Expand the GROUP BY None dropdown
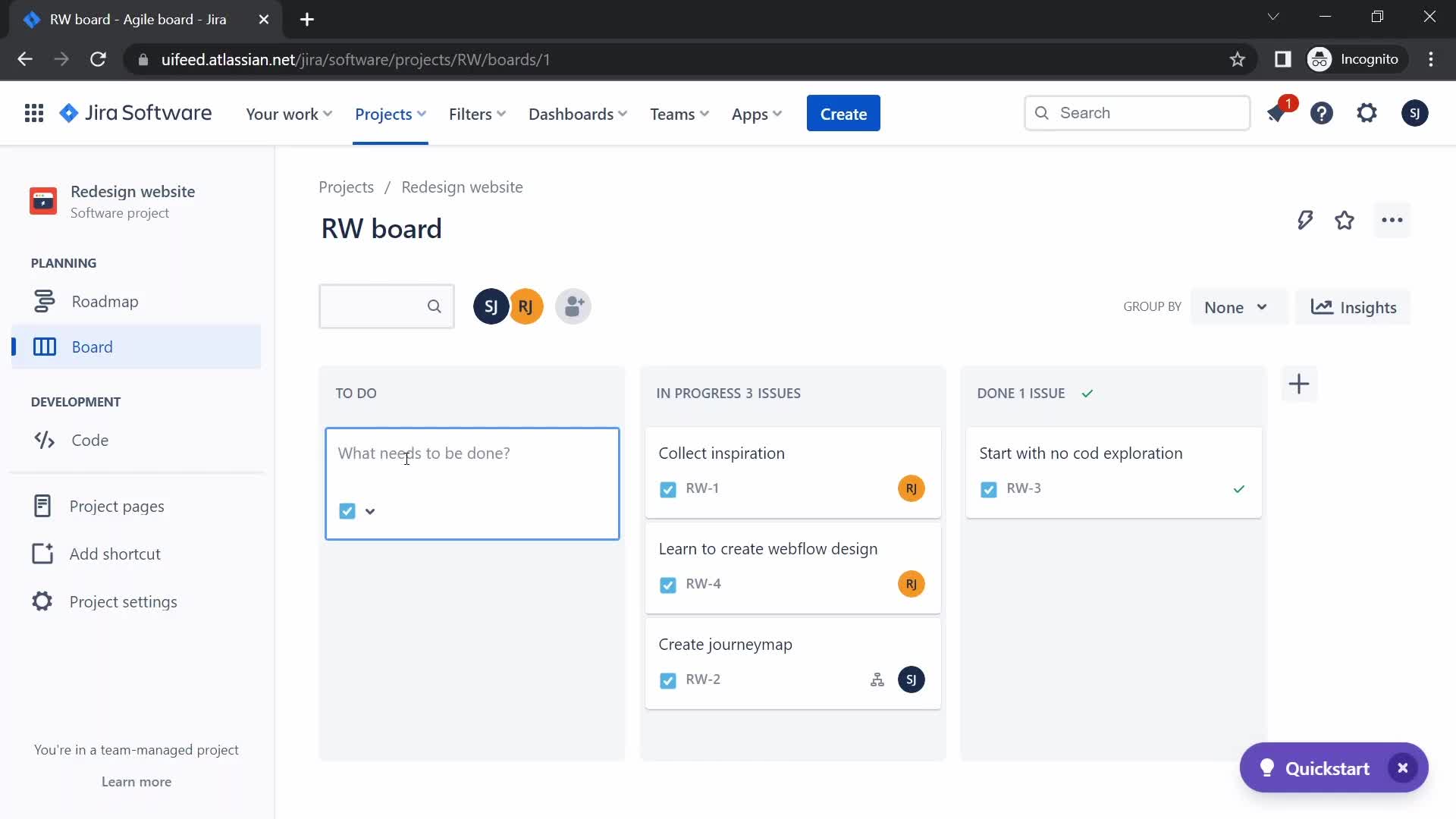The image size is (1456, 819). coord(1235,306)
